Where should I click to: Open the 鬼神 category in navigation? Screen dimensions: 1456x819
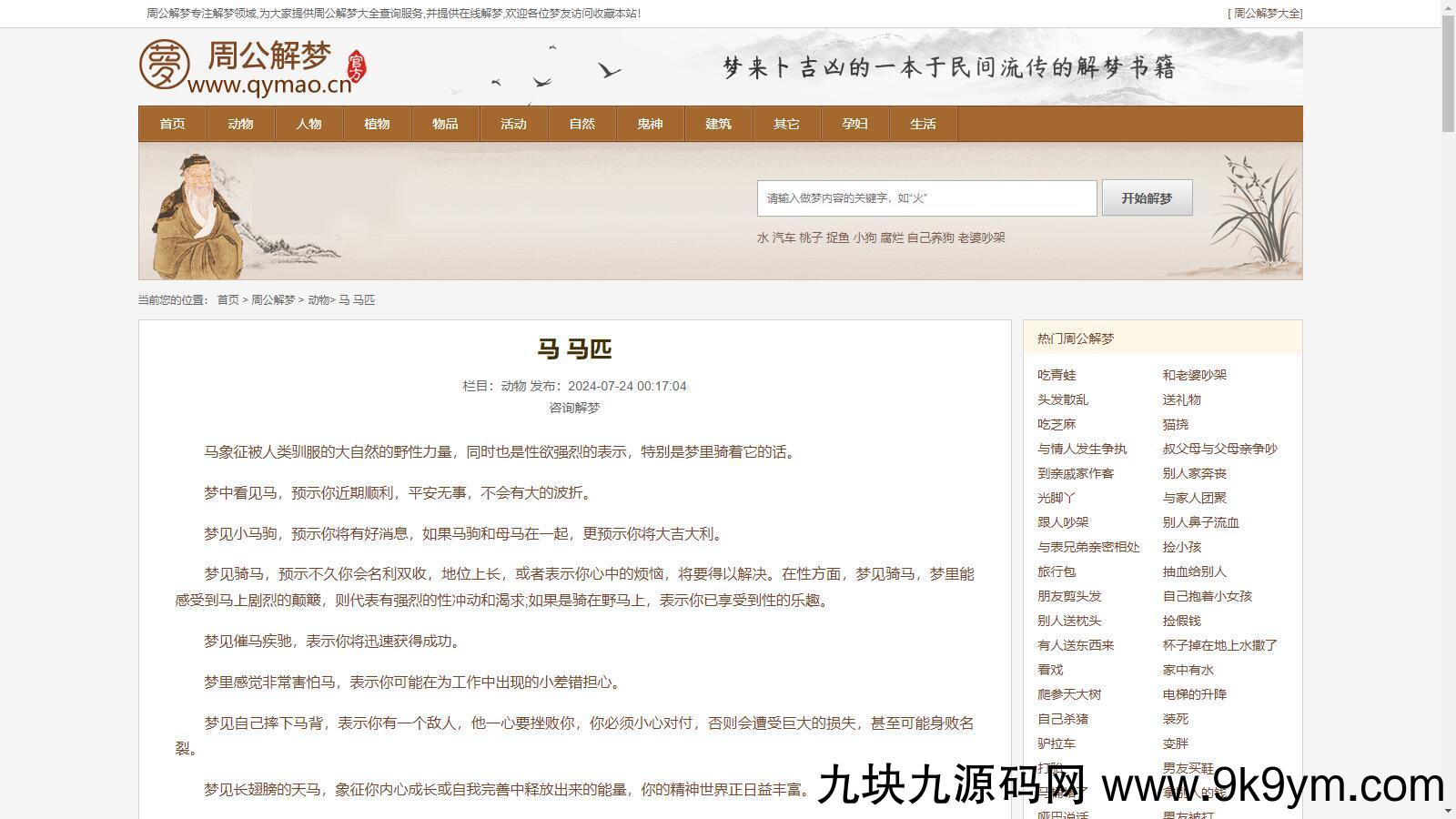tap(650, 124)
